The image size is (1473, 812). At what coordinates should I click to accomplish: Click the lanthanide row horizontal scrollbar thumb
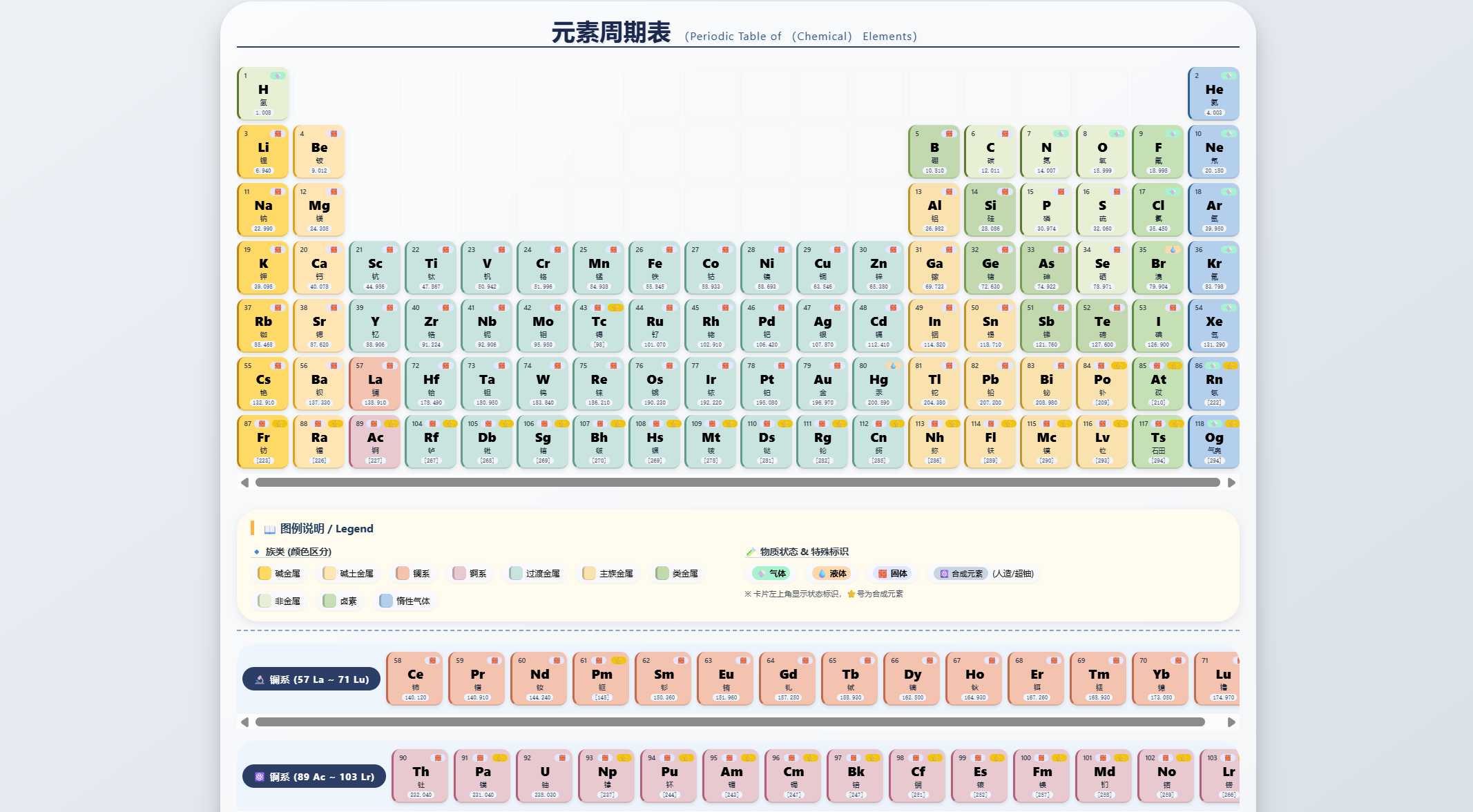(x=730, y=722)
